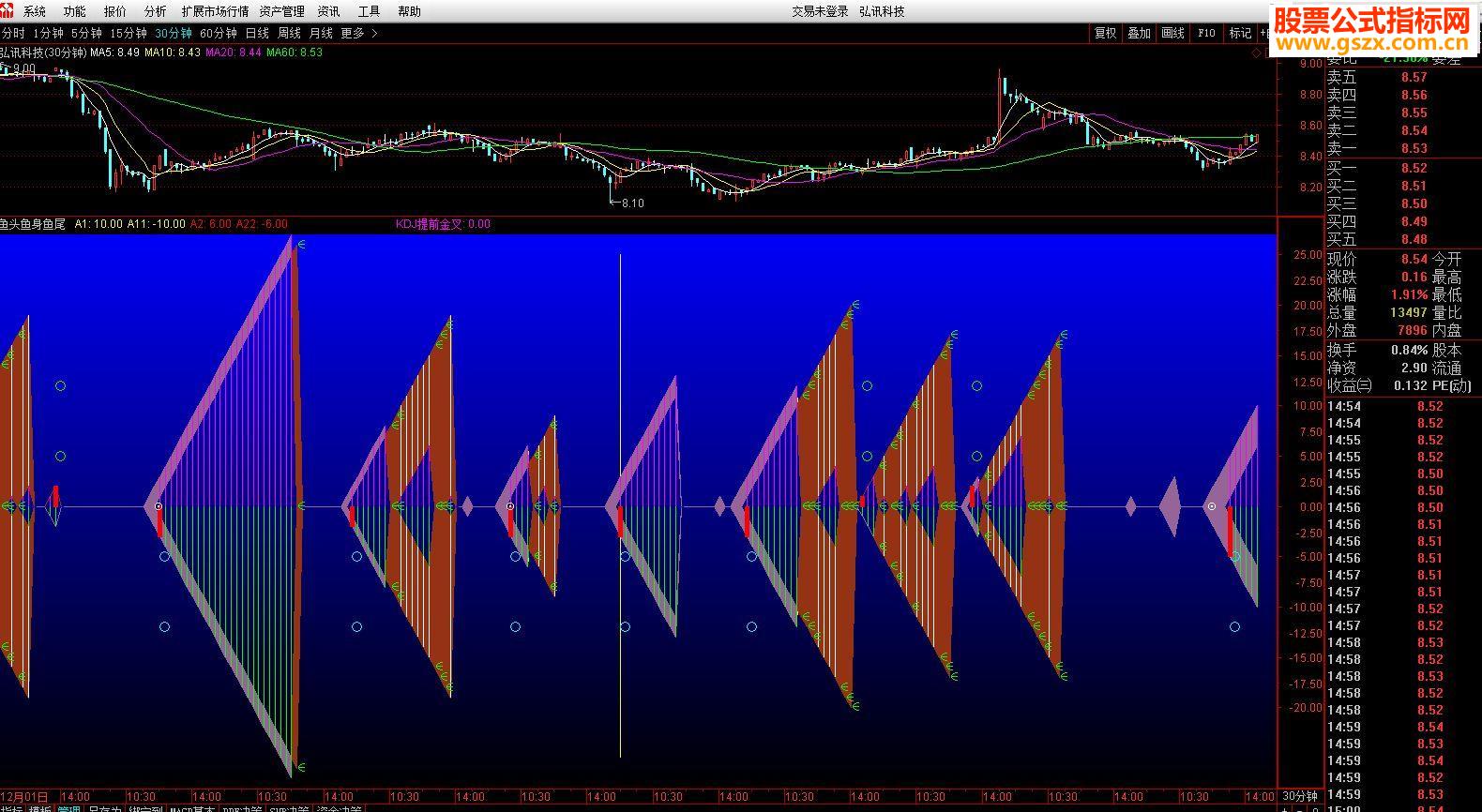
Task: Open the 帮助 menu
Action: (409, 11)
